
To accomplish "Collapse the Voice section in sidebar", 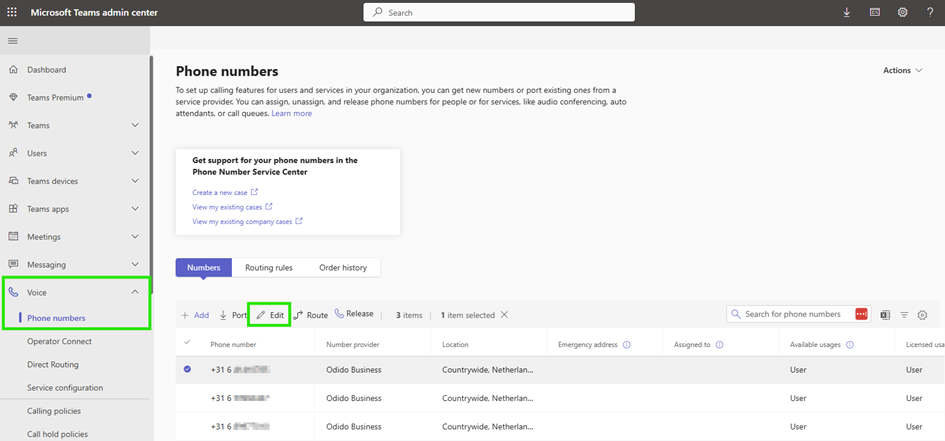I will coord(135,292).
